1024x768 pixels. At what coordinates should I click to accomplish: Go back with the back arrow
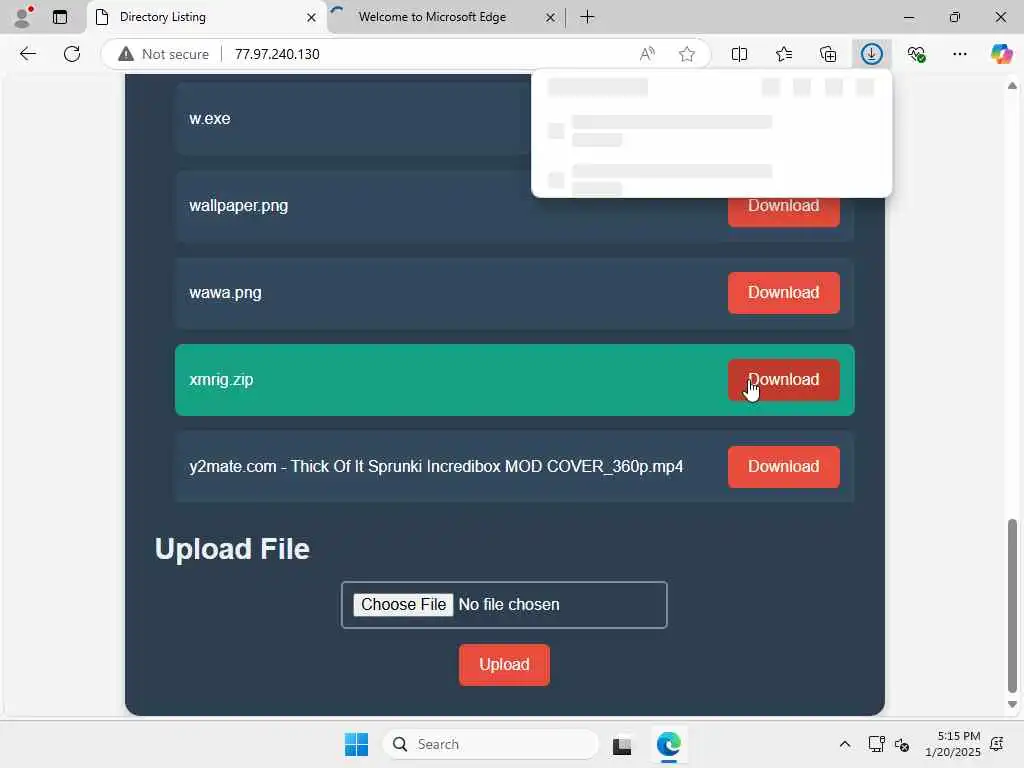(27, 54)
